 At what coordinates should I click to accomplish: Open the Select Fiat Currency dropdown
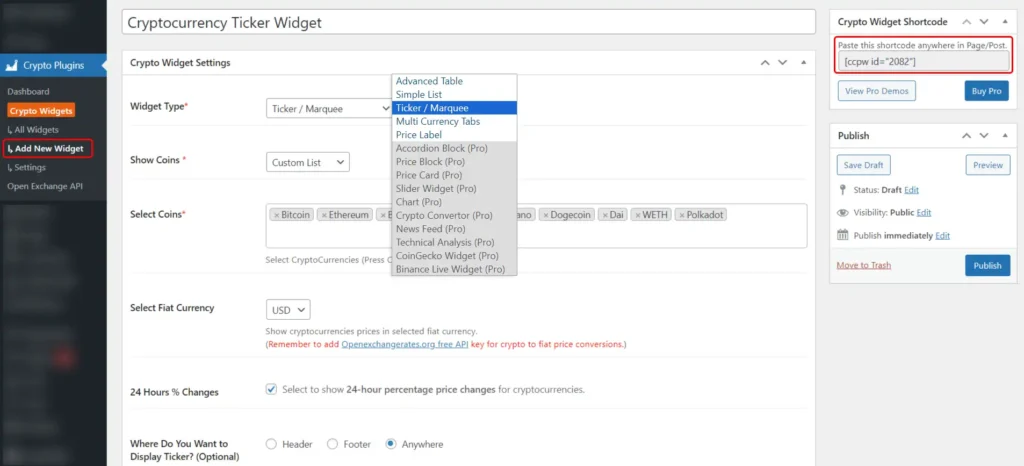coord(288,309)
